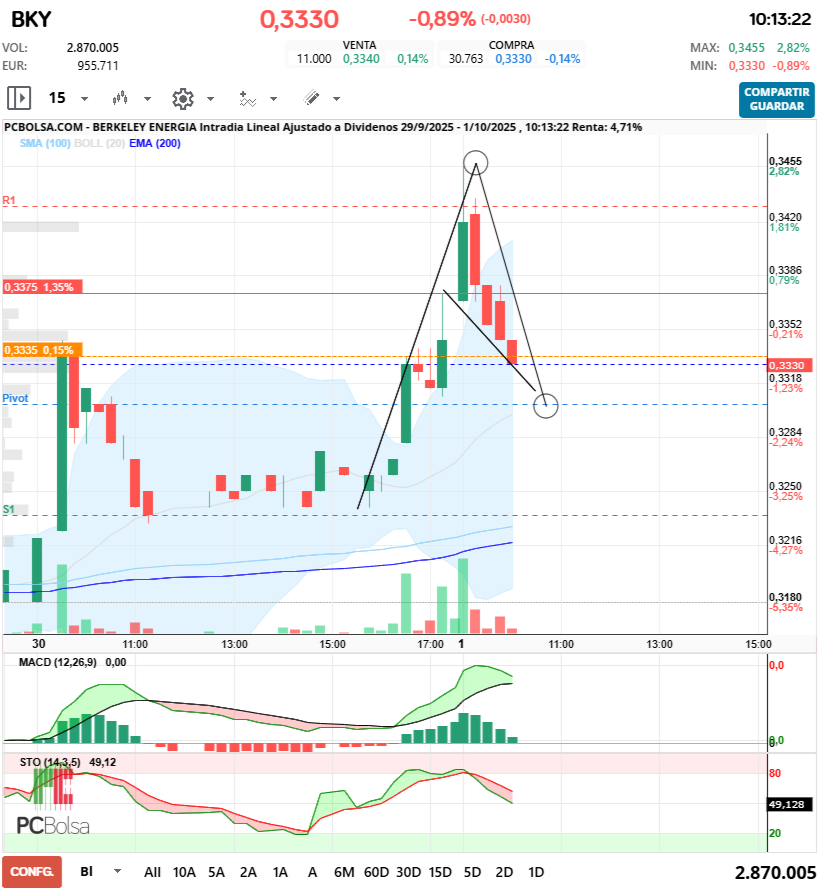Open the candlestick chart type icon
This screenshot has width=830, height=893.
point(121,98)
